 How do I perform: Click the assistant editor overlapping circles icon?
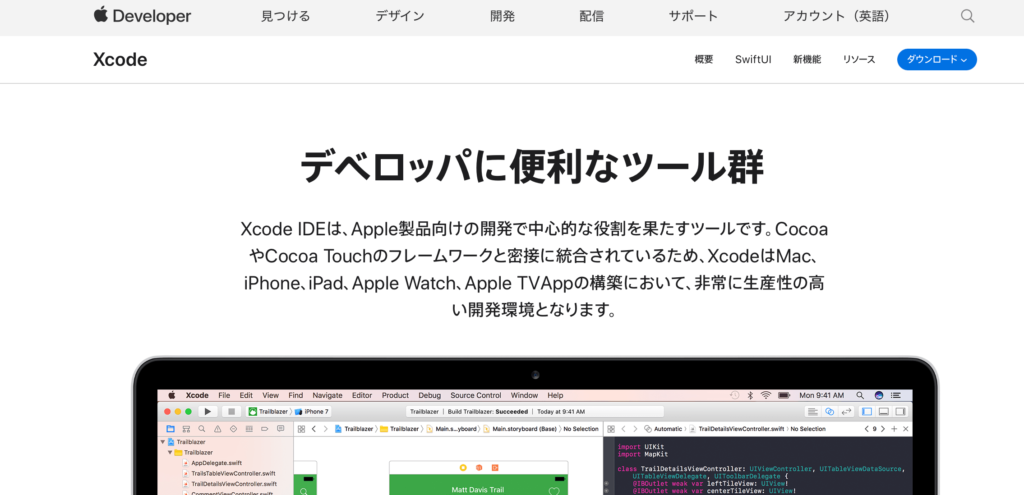click(829, 411)
